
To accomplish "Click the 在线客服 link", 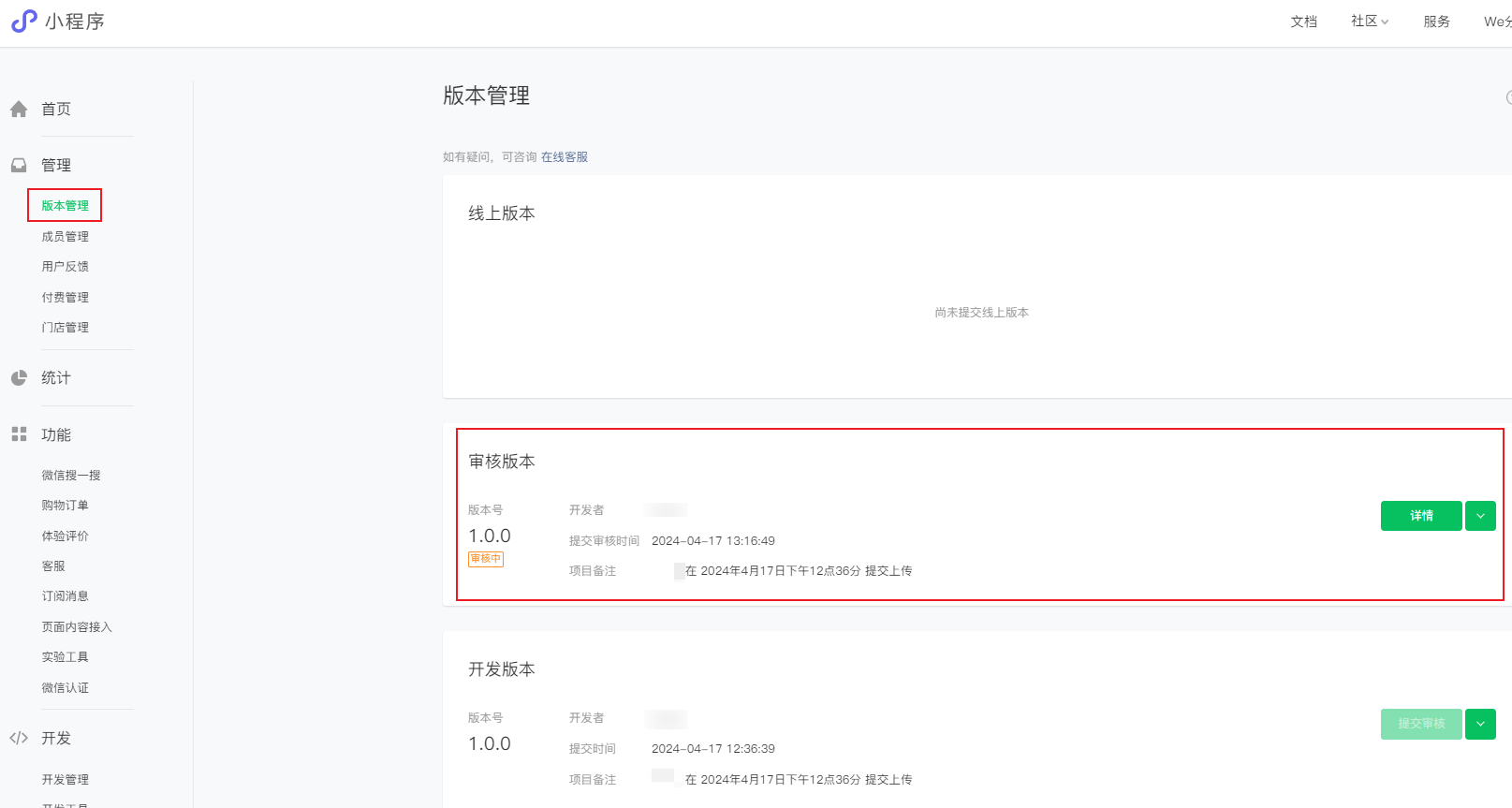I will pos(565,157).
